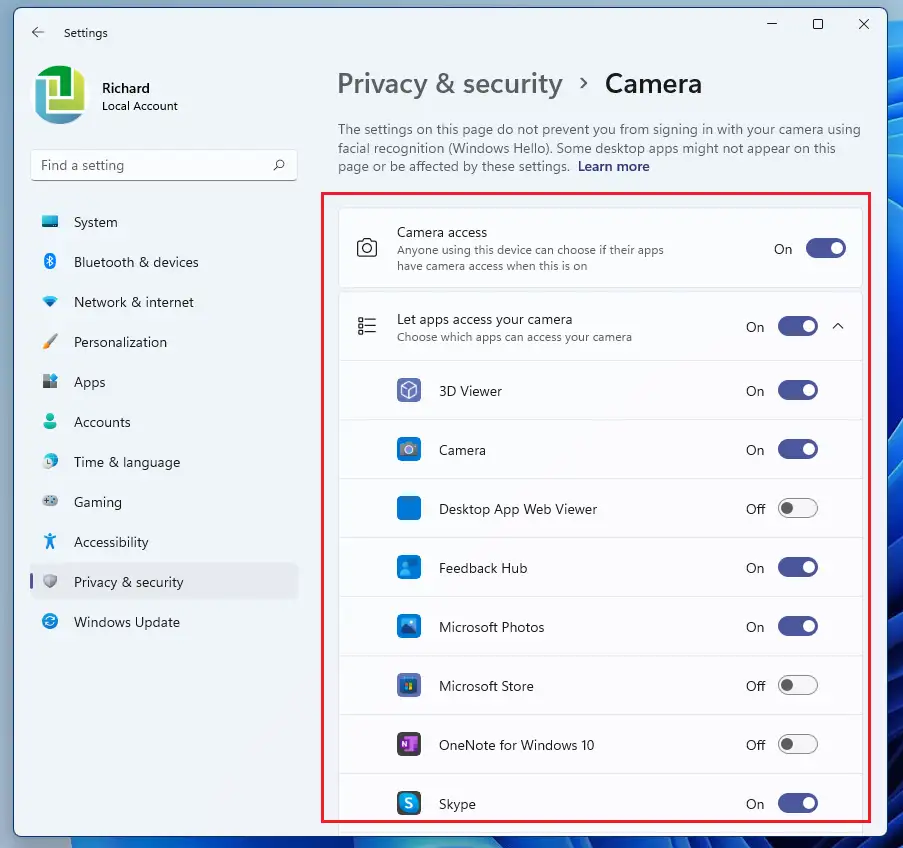Click the Accounts person icon
Viewport: 903px width, 848px height.
[x=50, y=422]
